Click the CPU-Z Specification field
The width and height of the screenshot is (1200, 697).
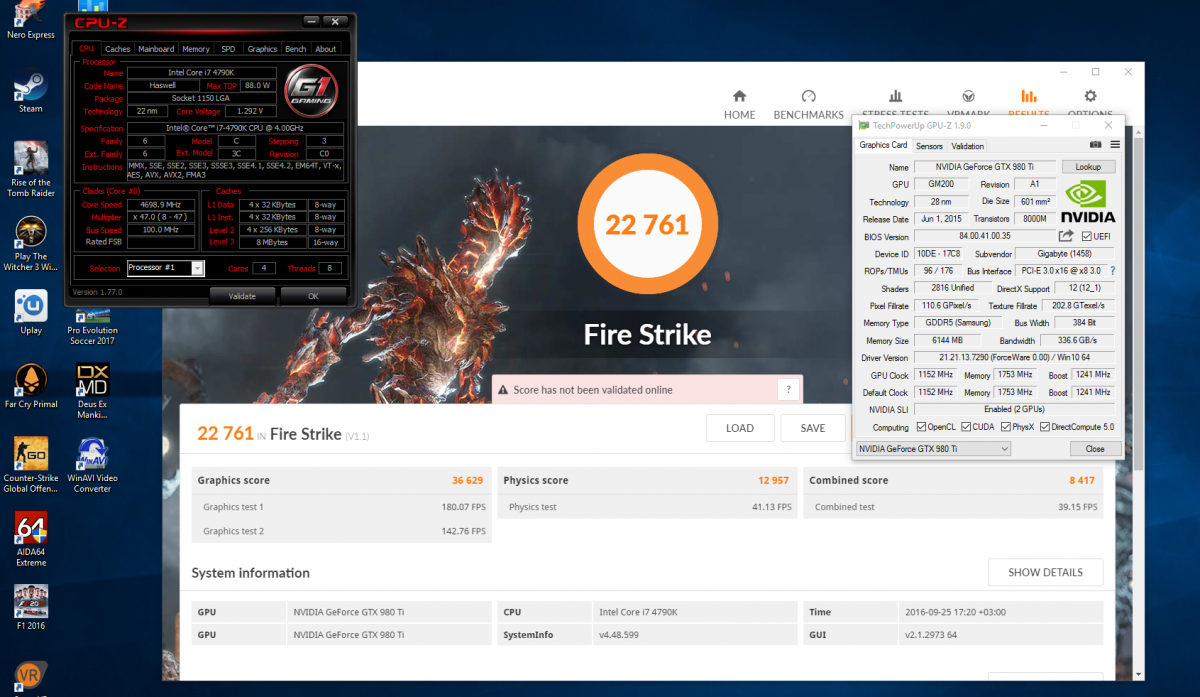(235, 128)
